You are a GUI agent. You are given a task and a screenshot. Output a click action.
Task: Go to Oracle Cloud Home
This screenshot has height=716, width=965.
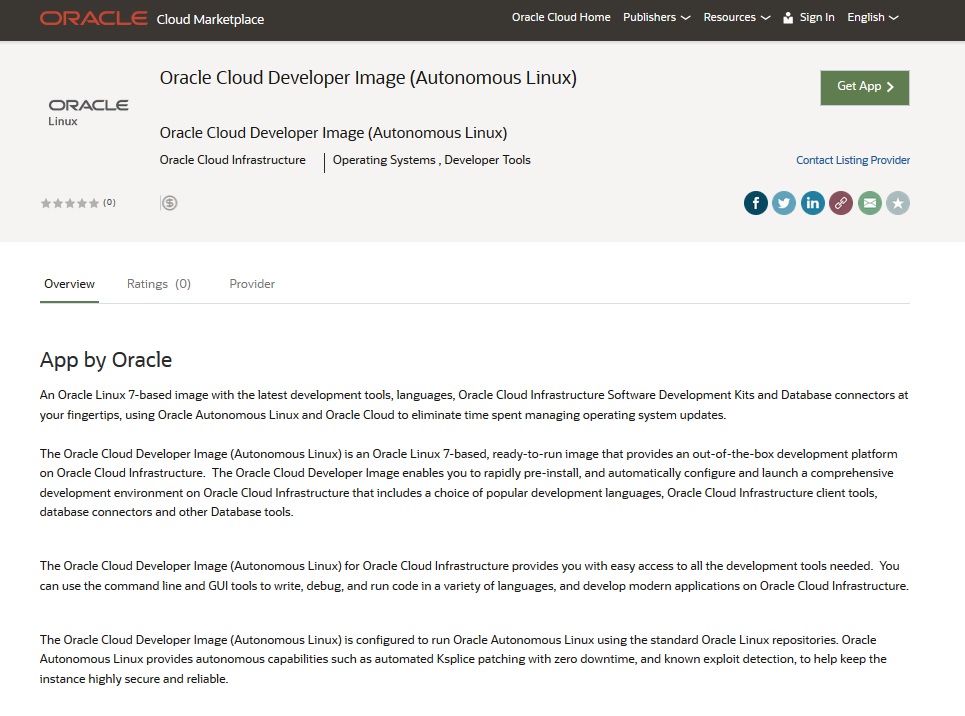pyautogui.click(x=561, y=17)
